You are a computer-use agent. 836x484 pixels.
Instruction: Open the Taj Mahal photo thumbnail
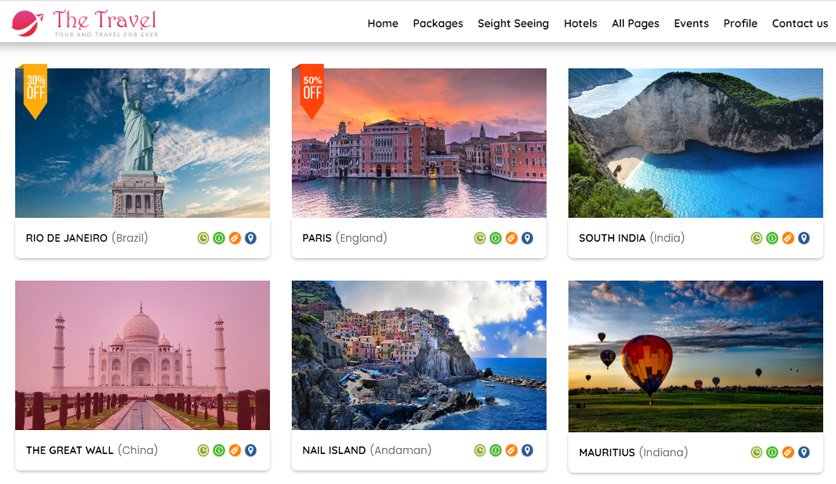point(142,355)
